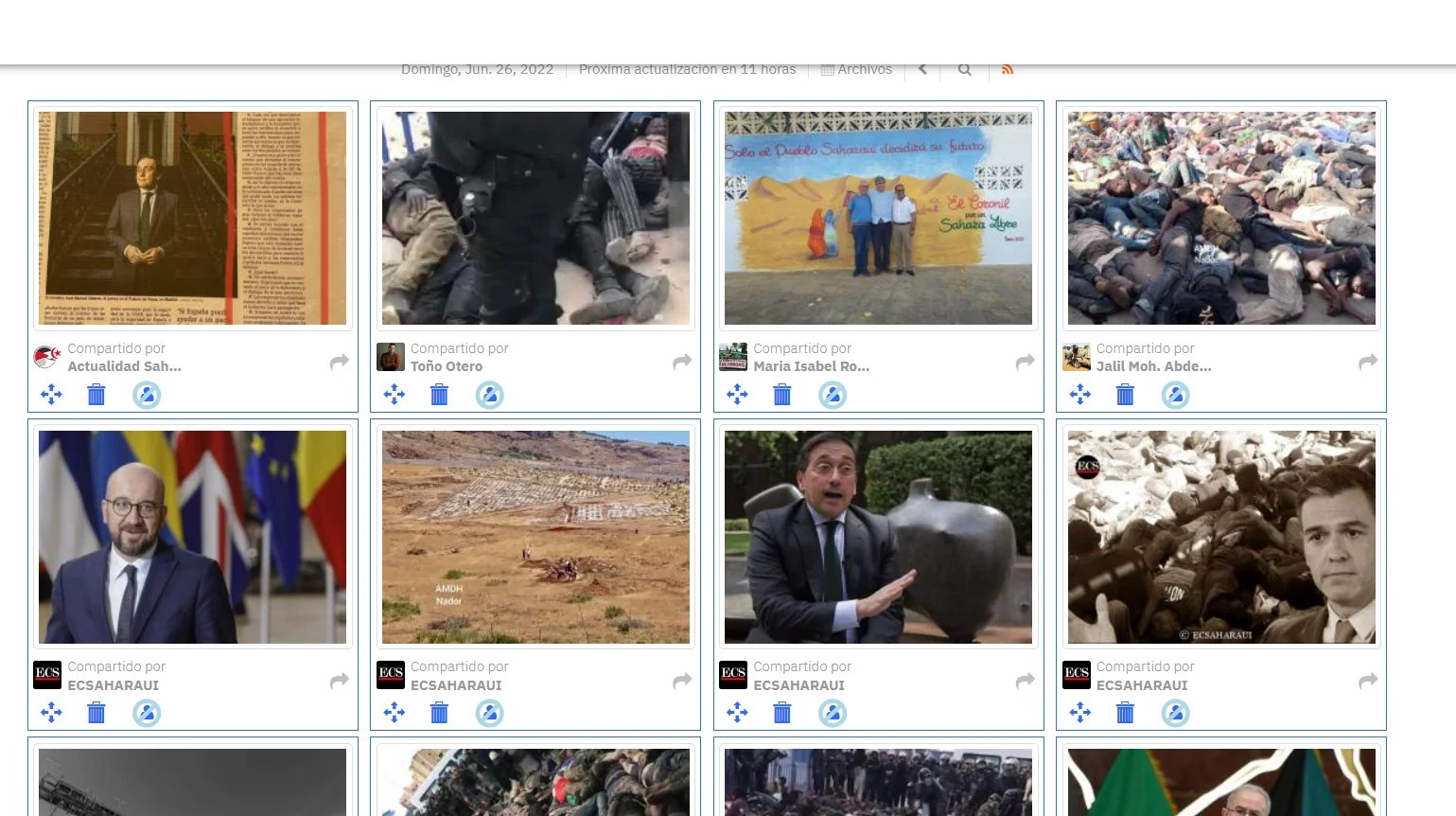The width and height of the screenshot is (1456, 816).
Task: Click Toño Otero's avatar image
Action: (391, 357)
